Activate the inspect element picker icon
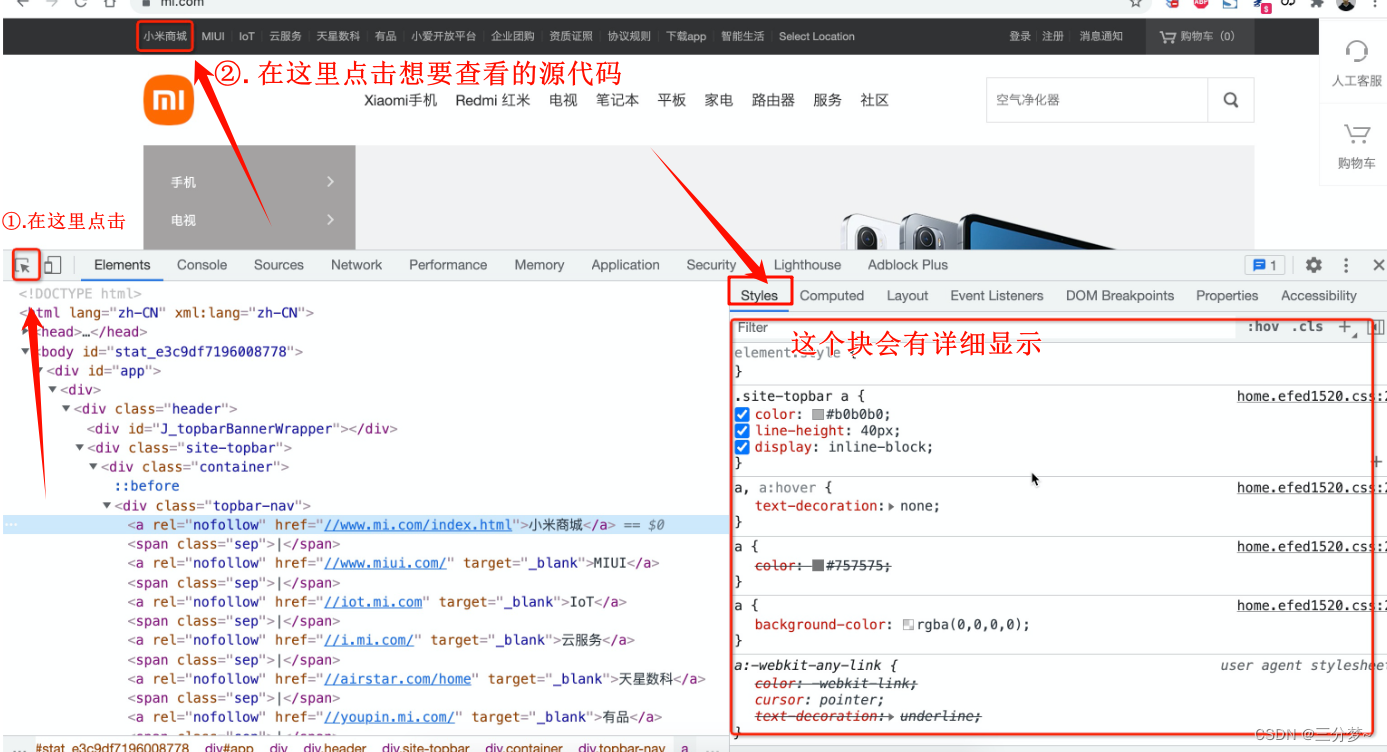Image resolution: width=1387 pixels, height=752 pixels. tap(24, 265)
